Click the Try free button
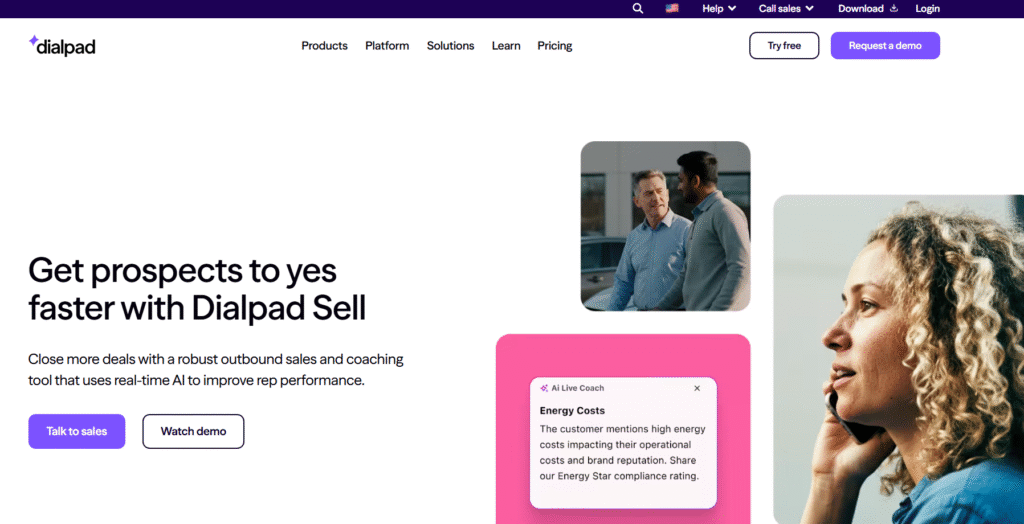Image resolution: width=1024 pixels, height=524 pixels. [x=784, y=46]
